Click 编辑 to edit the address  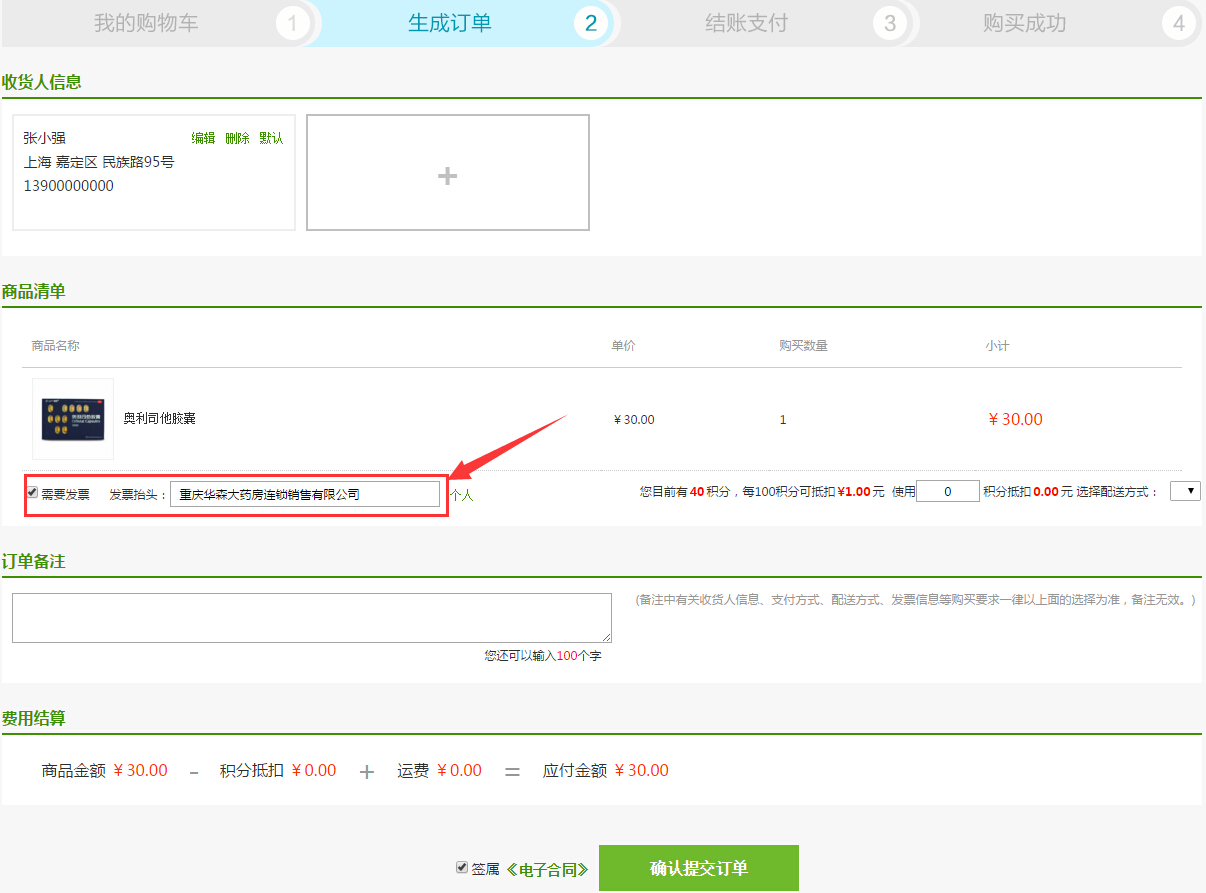click(203, 138)
